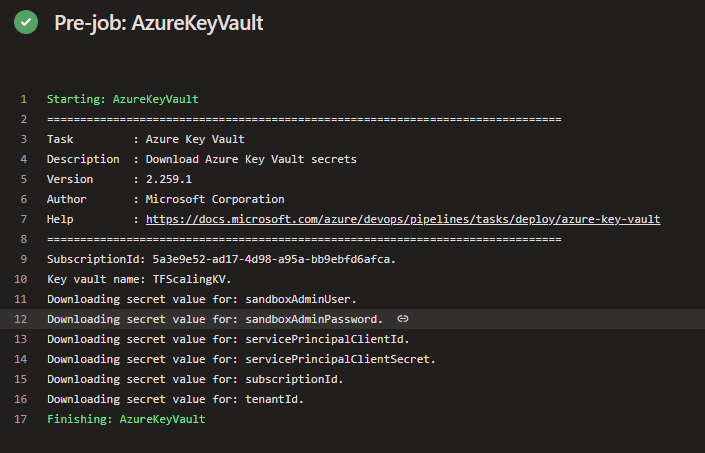
Task: Select the servicePrincipalClientId log line
Action: point(228,339)
